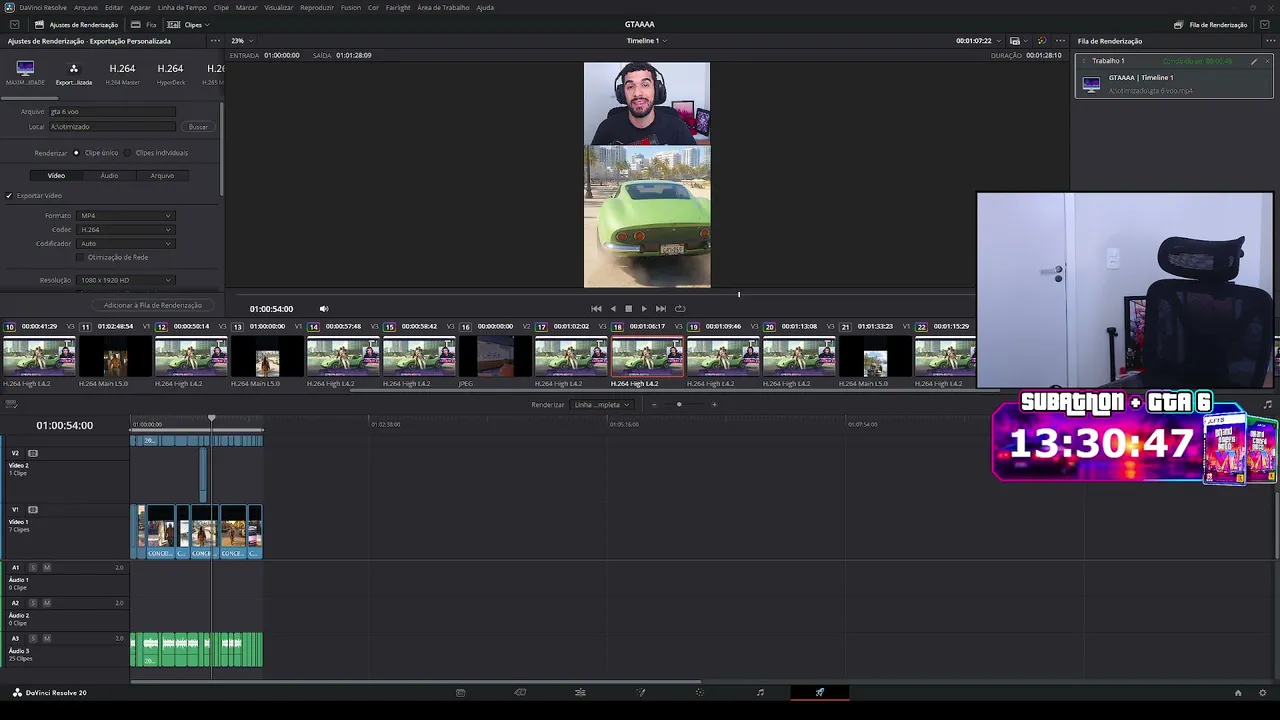Toggle the Fila de Renderização panel button

point(1211,24)
